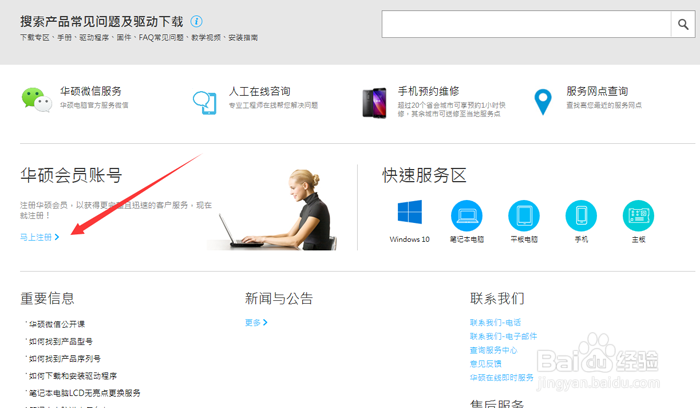Open 如何找到产品型号 item
The height and width of the screenshot is (408, 700).
[61, 341]
